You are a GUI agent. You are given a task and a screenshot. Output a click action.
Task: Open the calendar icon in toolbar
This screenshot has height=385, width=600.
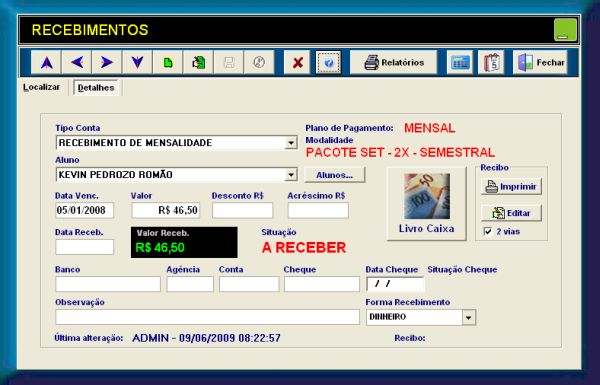[491, 62]
